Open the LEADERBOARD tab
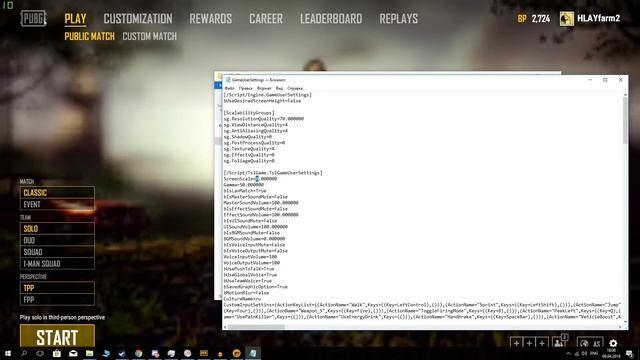 [331, 19]
